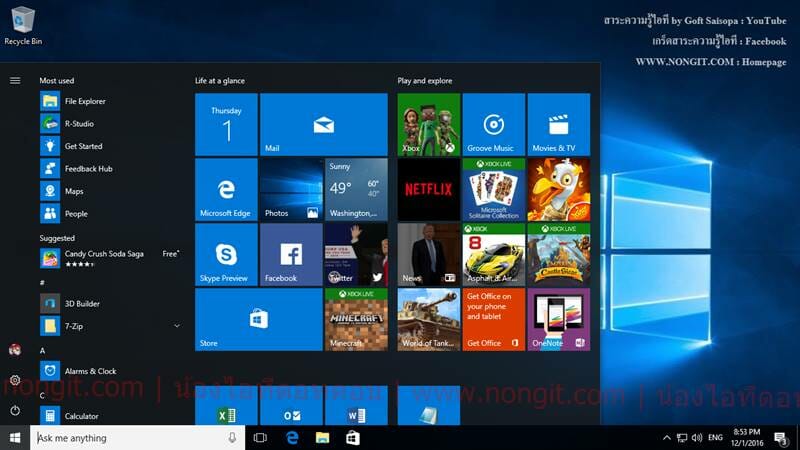
Task: Click the Power button in Start
Action: click(15, 411)
